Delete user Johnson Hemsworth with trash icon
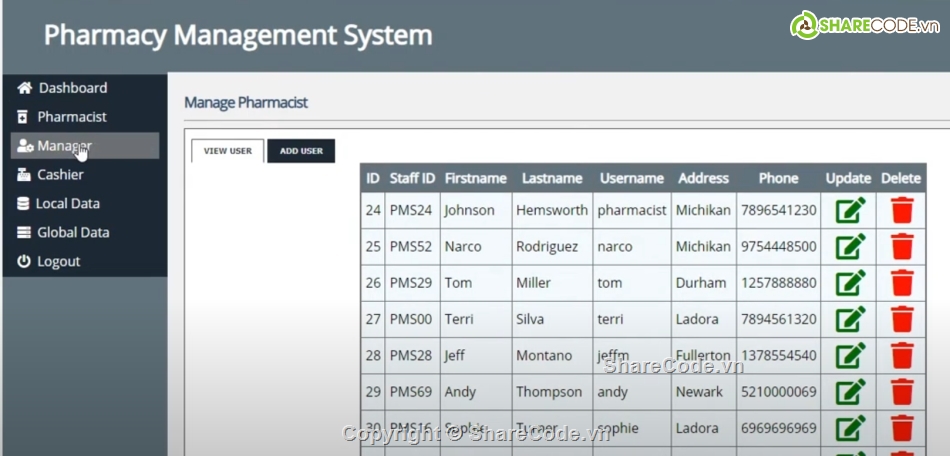 click(902, 210)
